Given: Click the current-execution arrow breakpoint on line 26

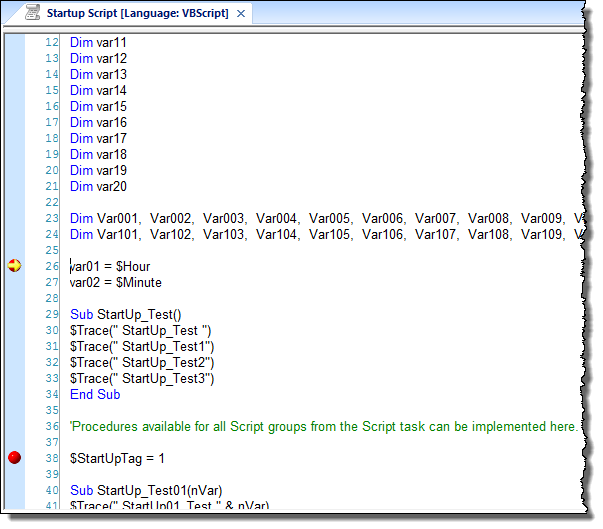Looking at the screenshot, I should coord(15,265).
